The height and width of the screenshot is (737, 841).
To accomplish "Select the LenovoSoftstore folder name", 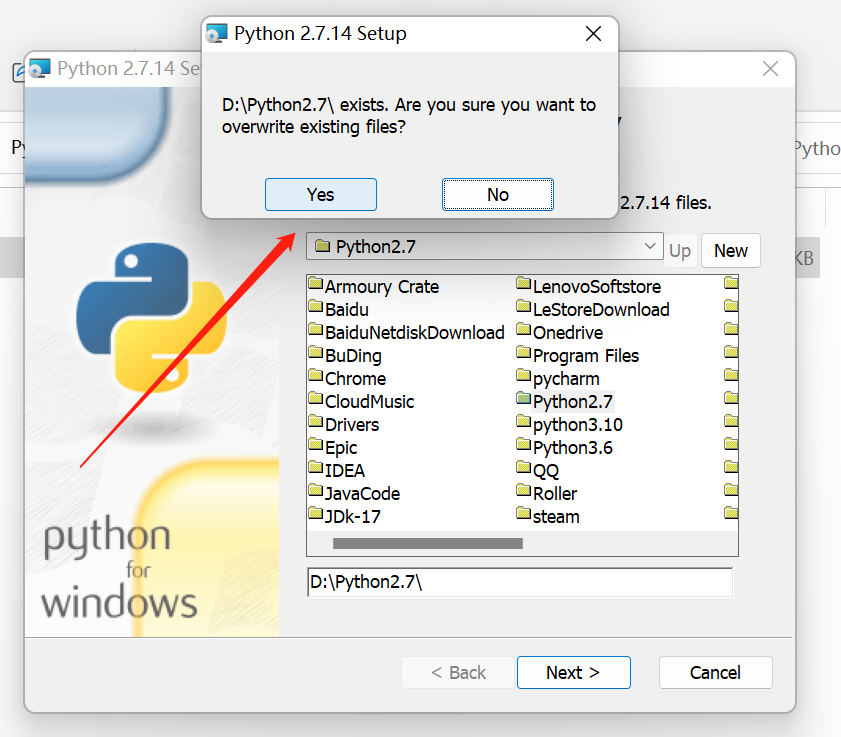I will click(597, 287).
